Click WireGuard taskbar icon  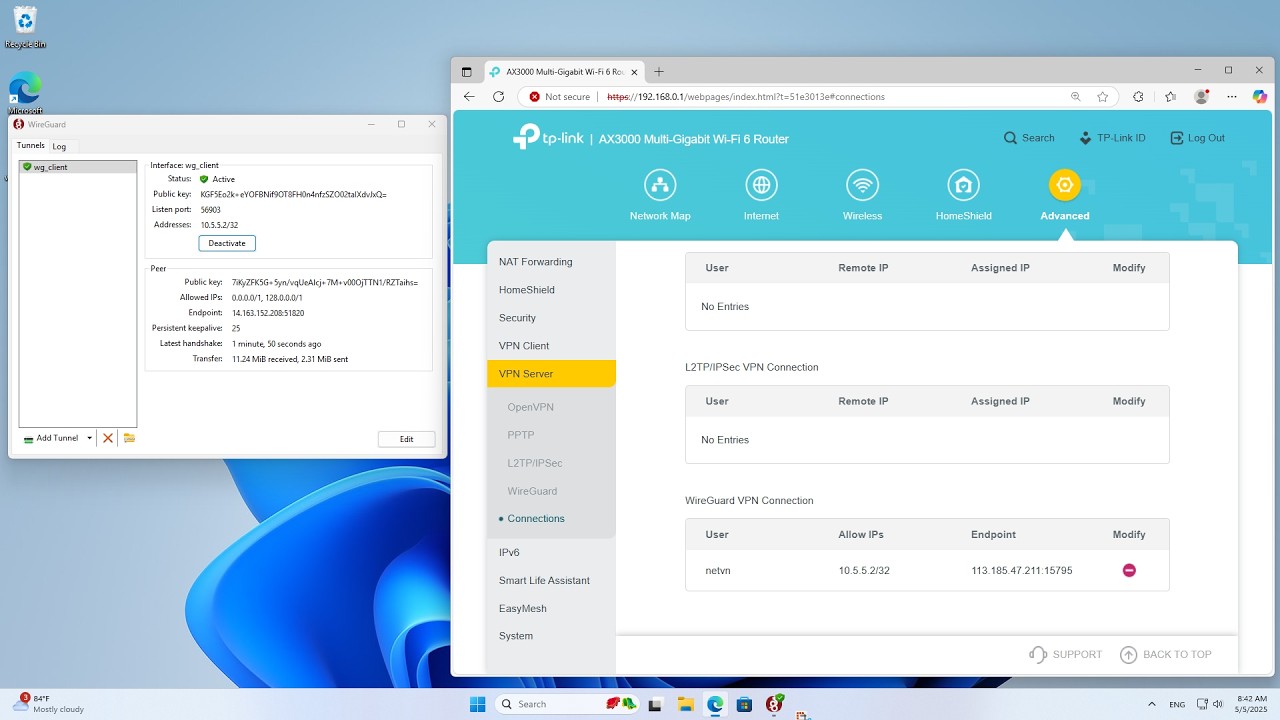pyautogui.click(x=774, y=704)
